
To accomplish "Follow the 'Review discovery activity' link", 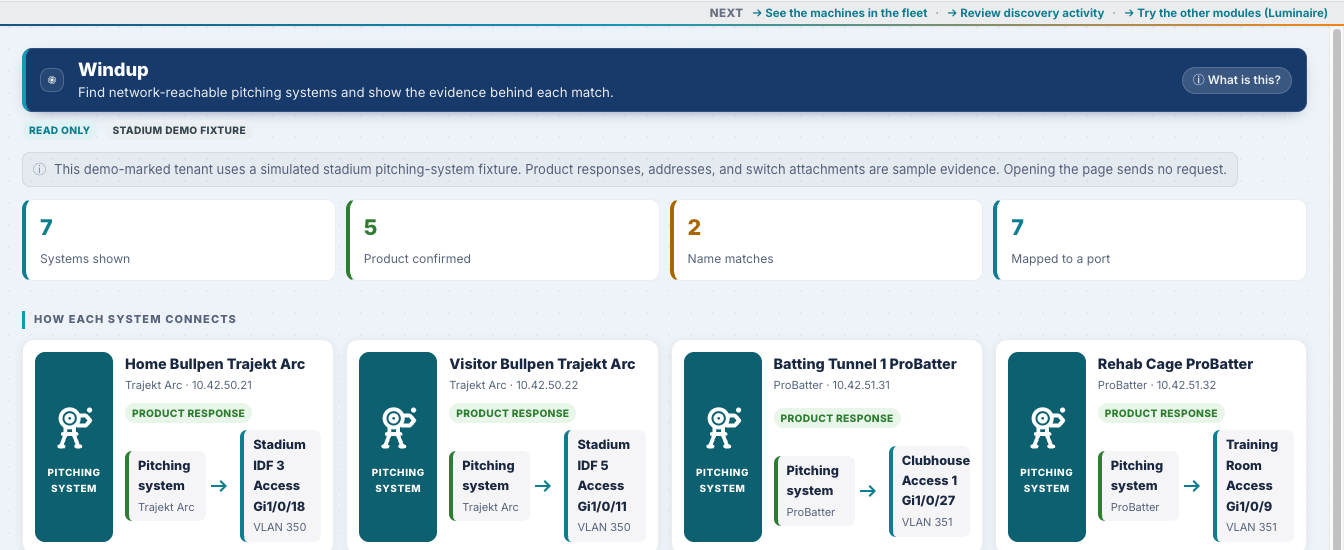I will [x=1025, y=13].
